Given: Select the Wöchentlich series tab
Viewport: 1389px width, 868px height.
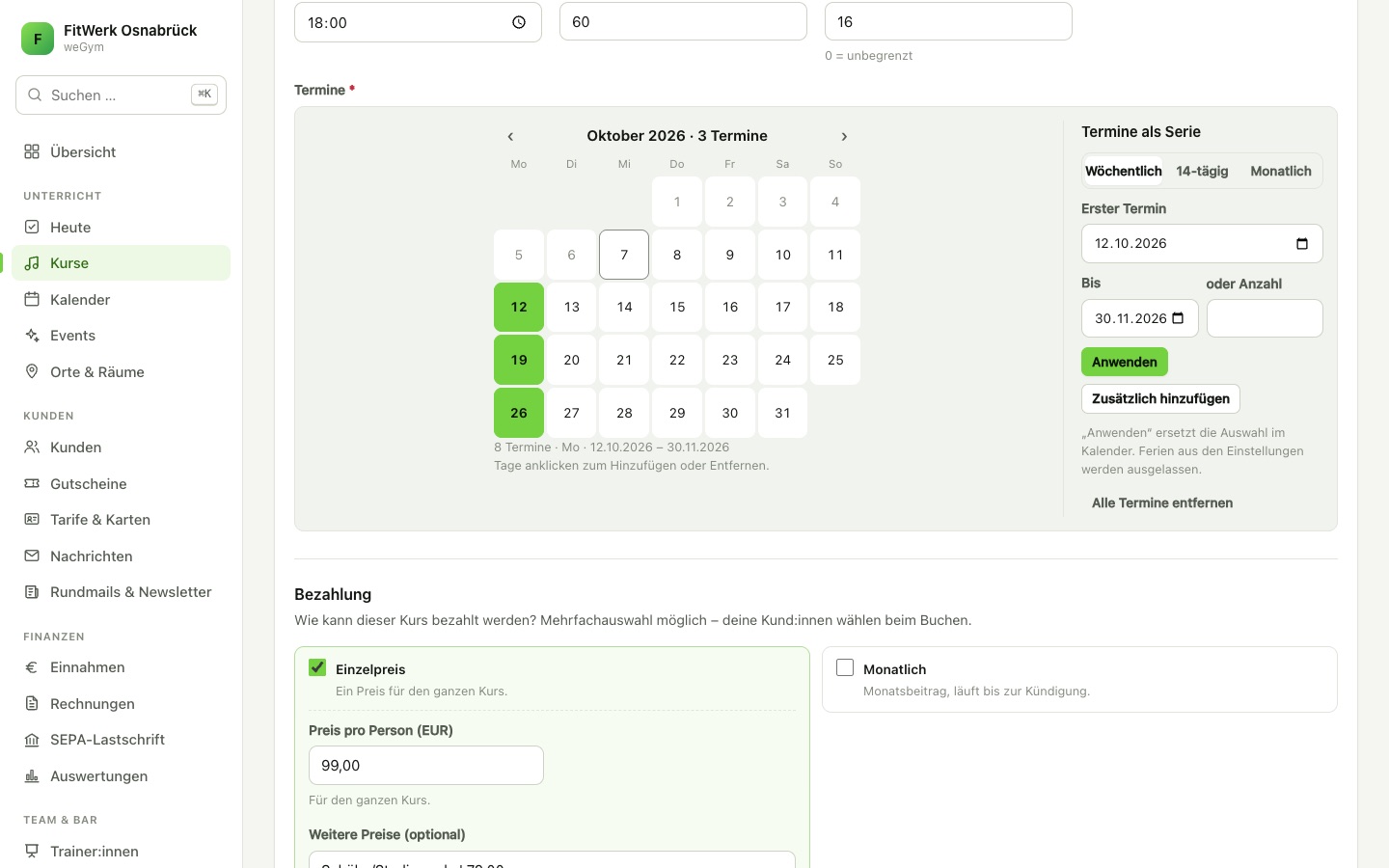Looking at the screenshot, I should click(x=1124, y=171).
